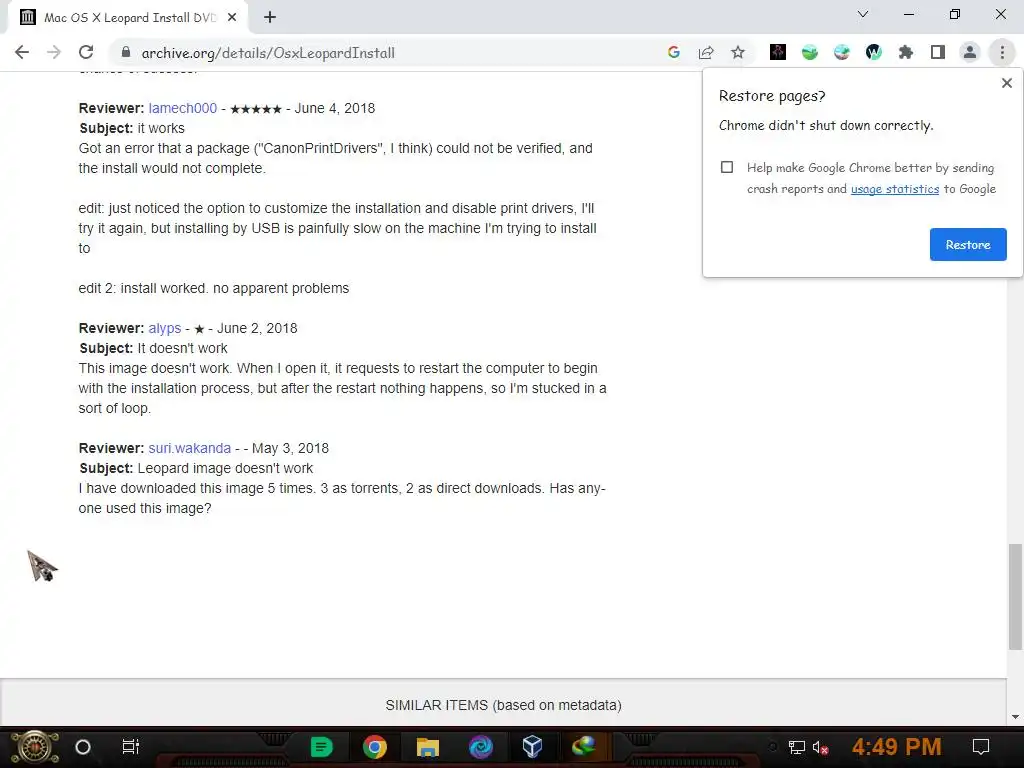Toggle the browser side panel
Screen dimensions: 1024x768
pyautogui.click(x=938, y=52)
